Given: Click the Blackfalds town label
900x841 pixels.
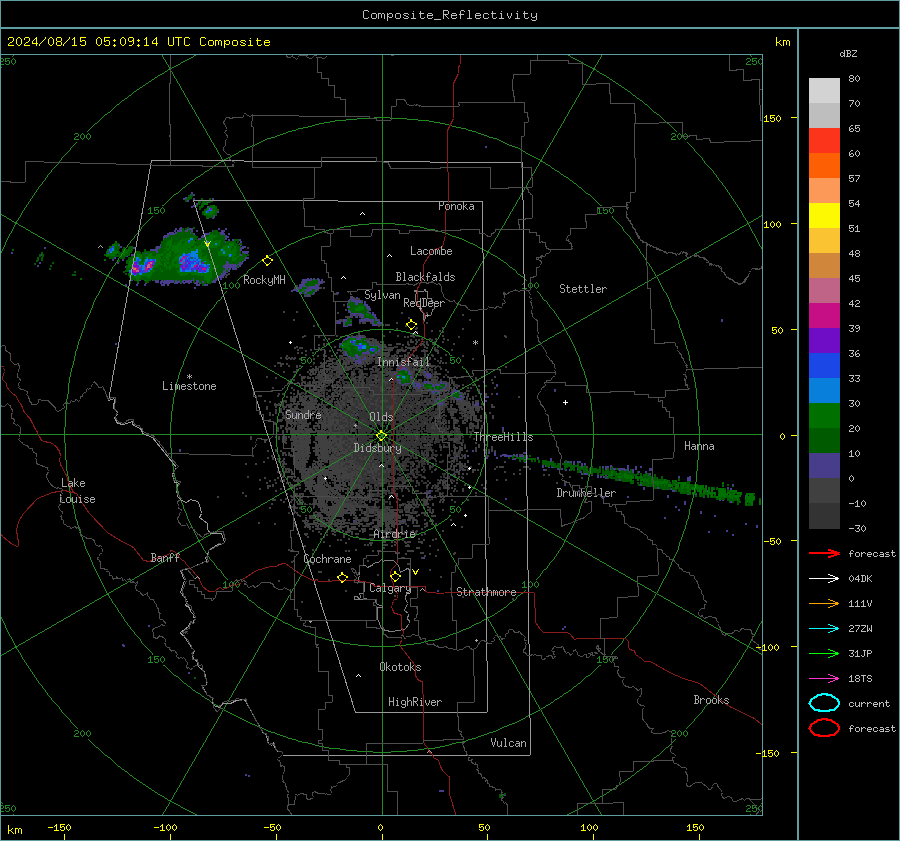Looking at the screenshot, I should point(425,277).
